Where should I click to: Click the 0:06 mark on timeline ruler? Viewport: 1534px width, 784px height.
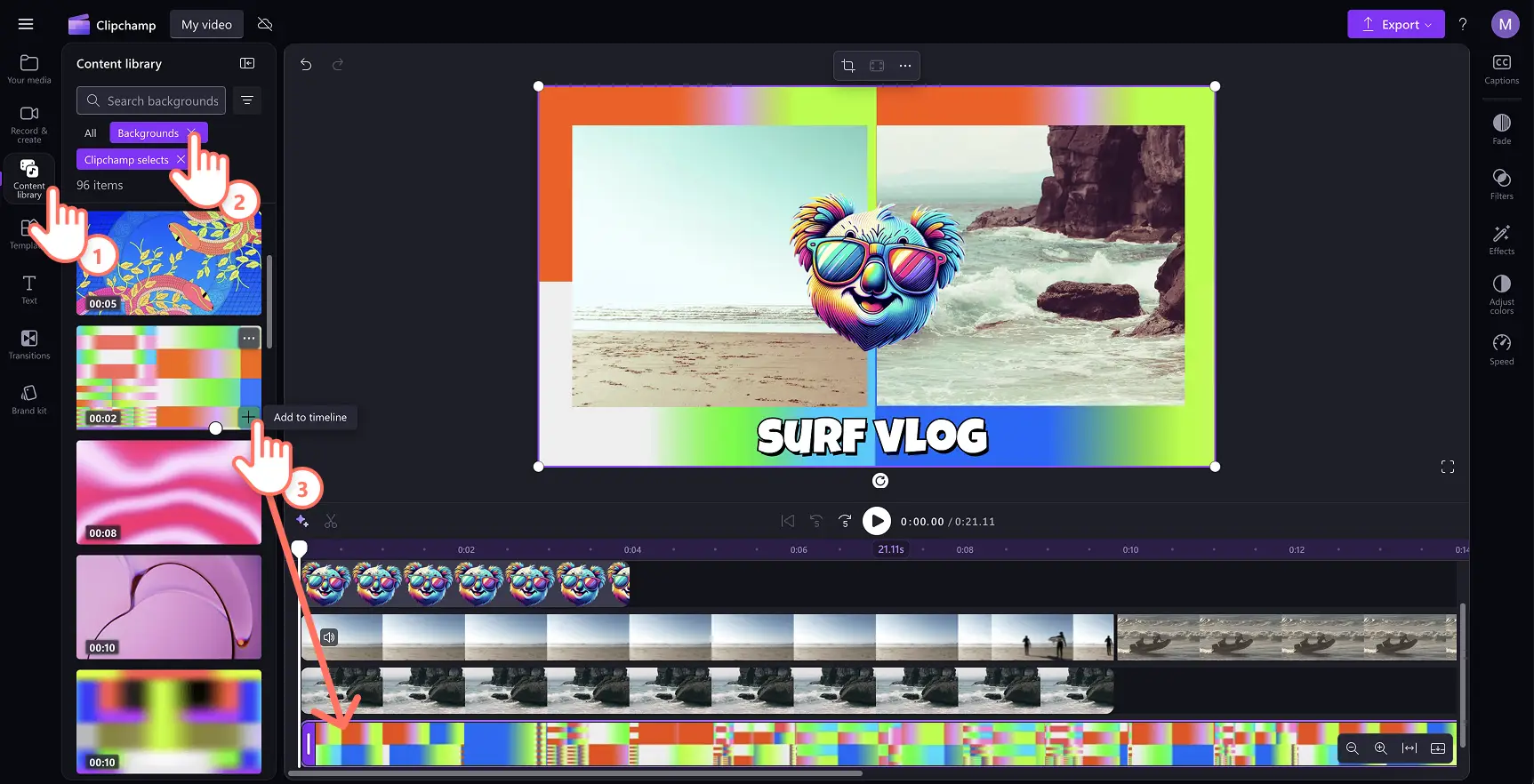click(799, 549)
